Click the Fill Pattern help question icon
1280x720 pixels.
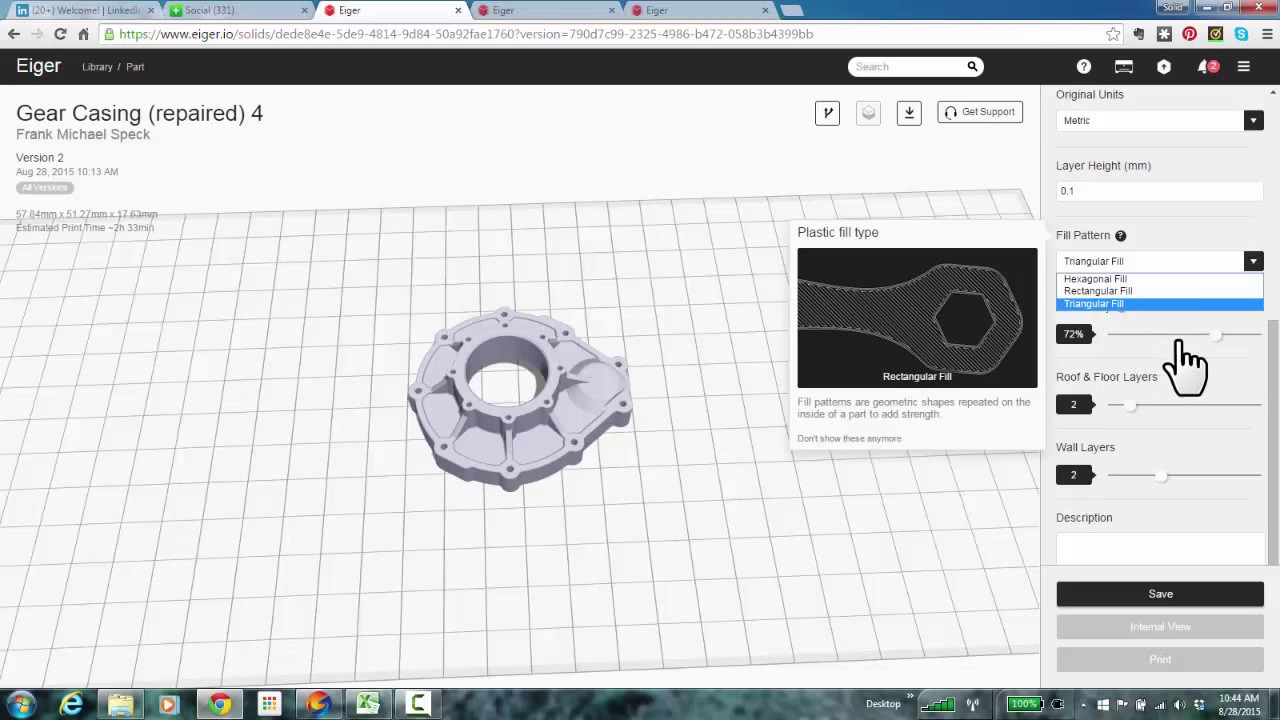(x=1120, y=236)
